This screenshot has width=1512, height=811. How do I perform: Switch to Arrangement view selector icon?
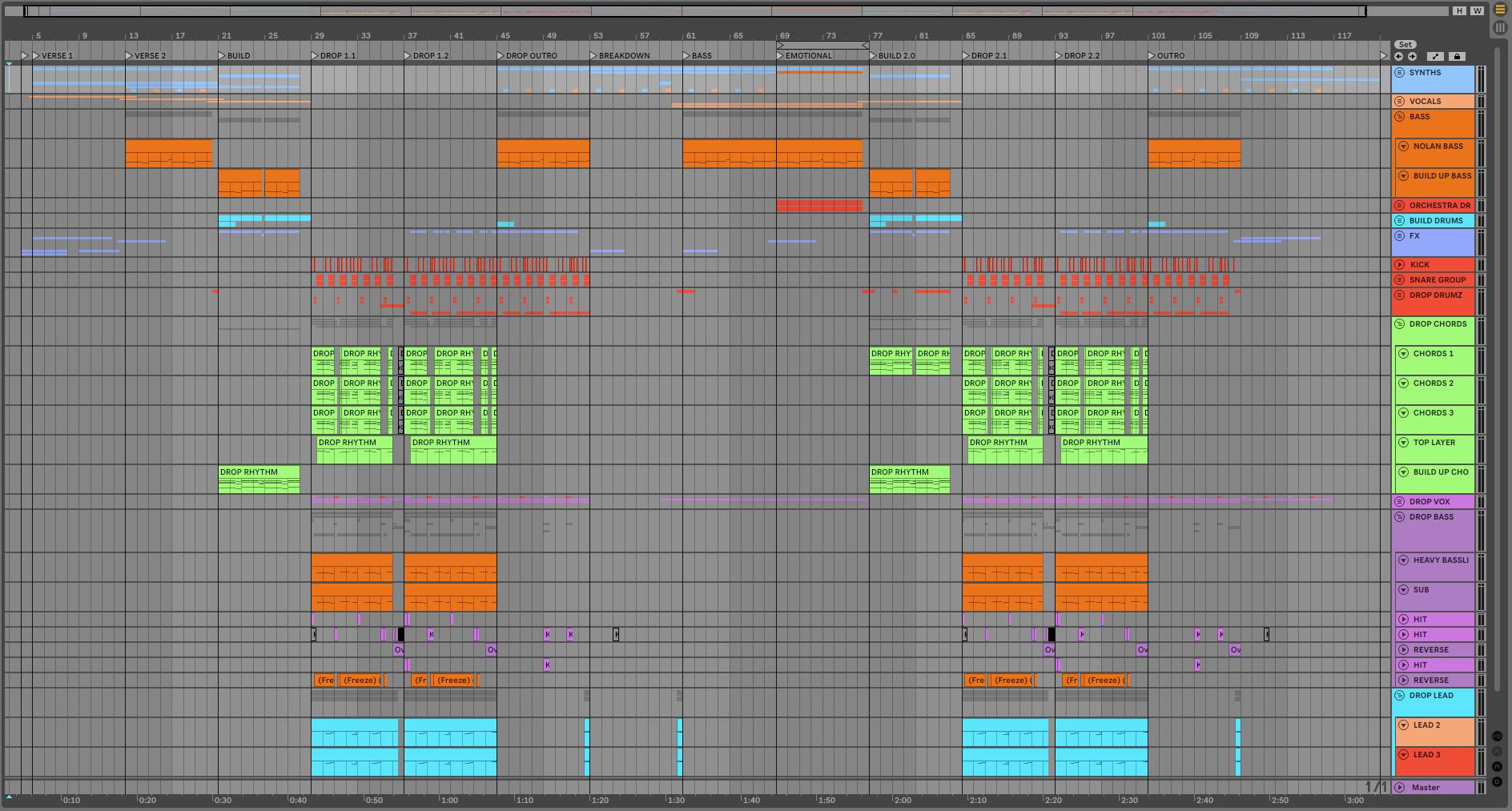1501,10
